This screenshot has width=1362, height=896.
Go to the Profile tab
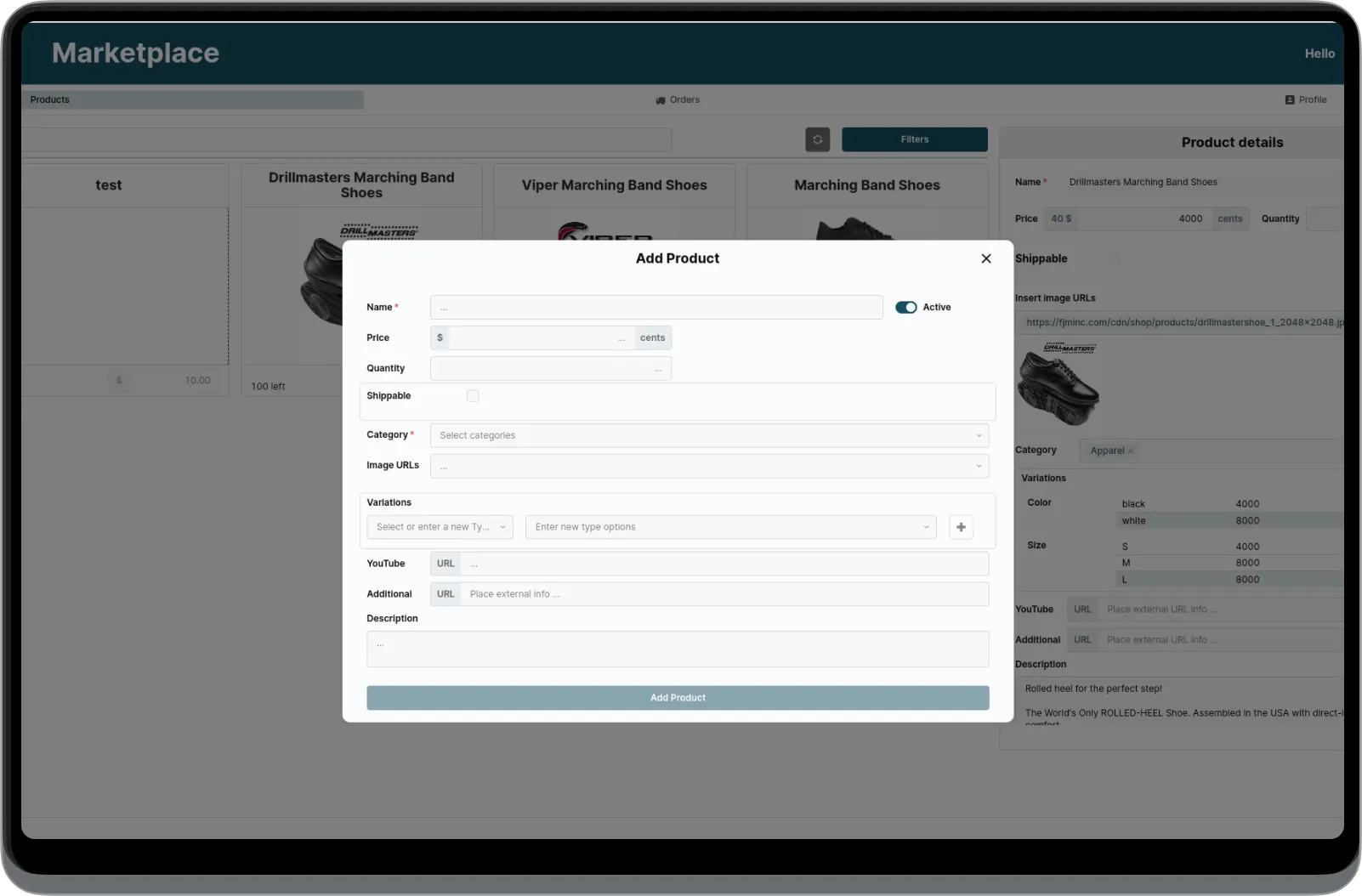(1306, 100)
